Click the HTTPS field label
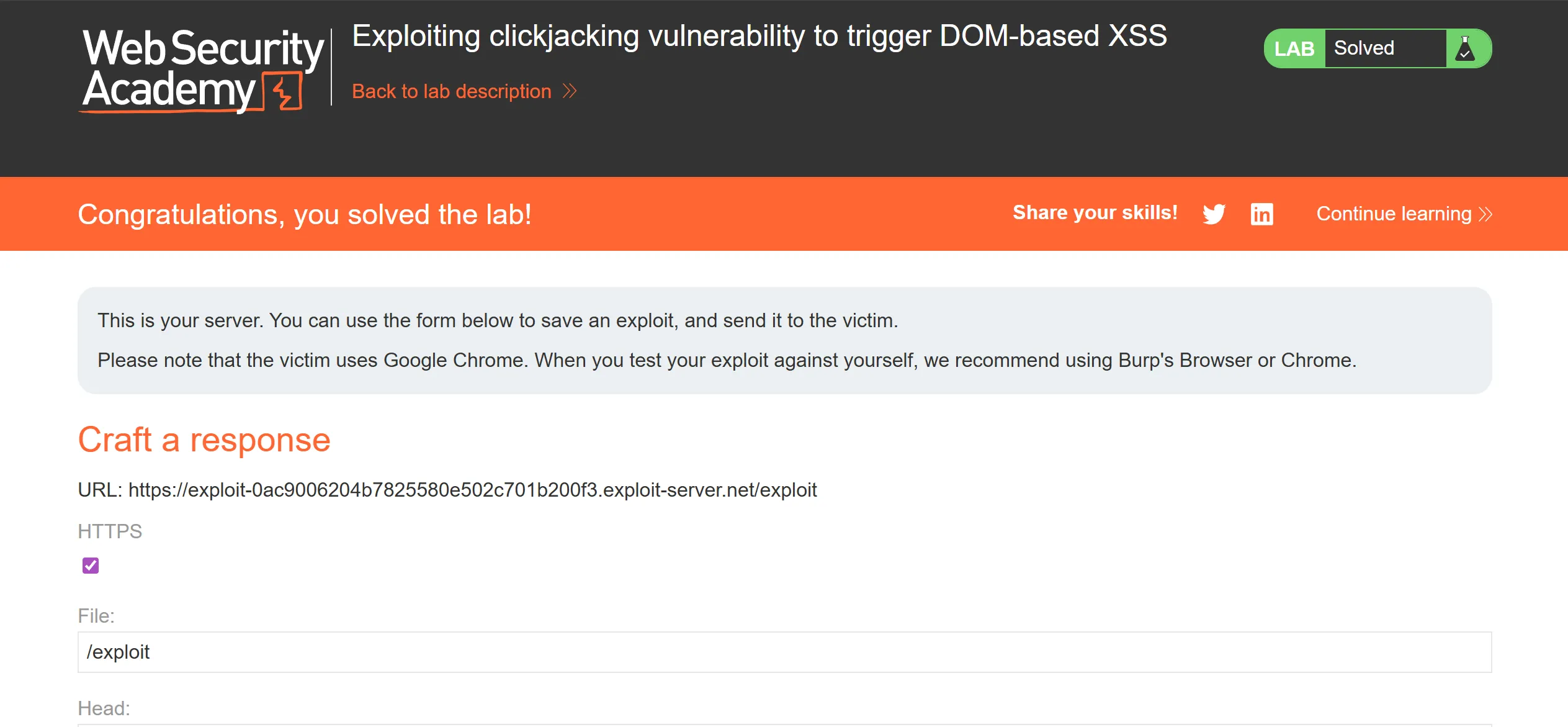The width and height of the screenshot is (1568, 727). coord(110,531)
